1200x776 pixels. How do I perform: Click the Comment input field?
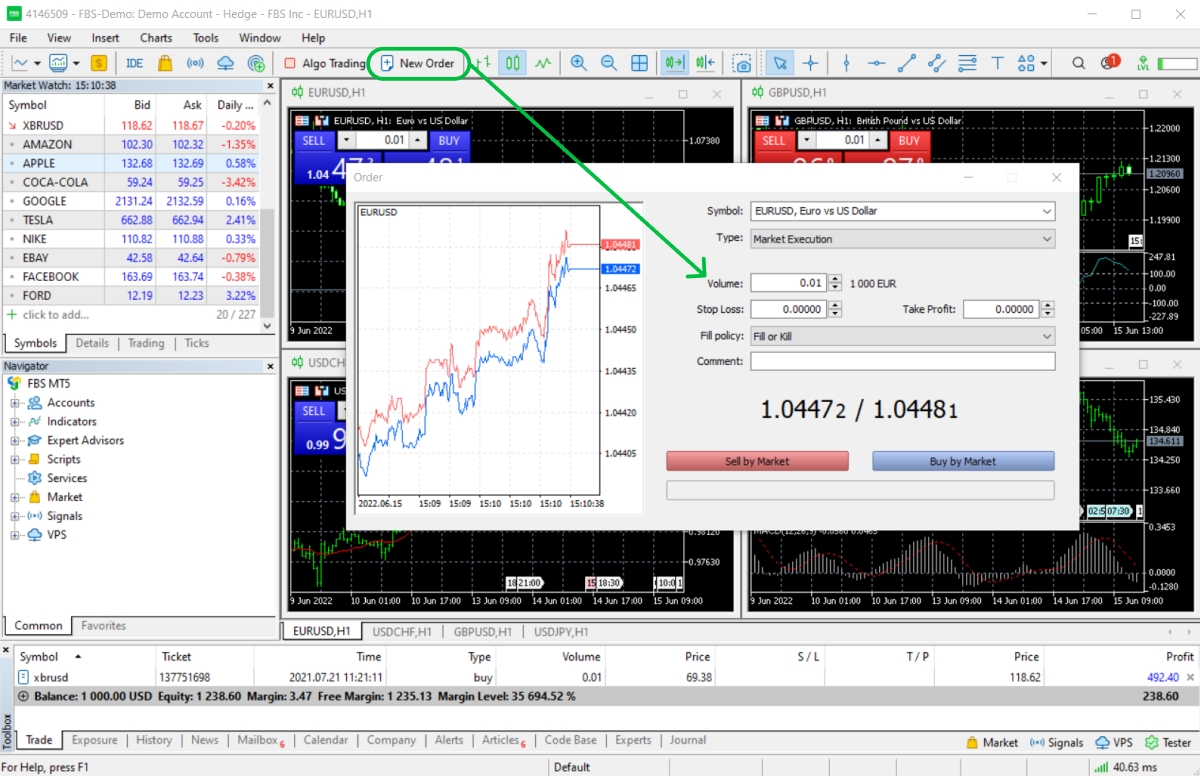[x=902, y=361]
